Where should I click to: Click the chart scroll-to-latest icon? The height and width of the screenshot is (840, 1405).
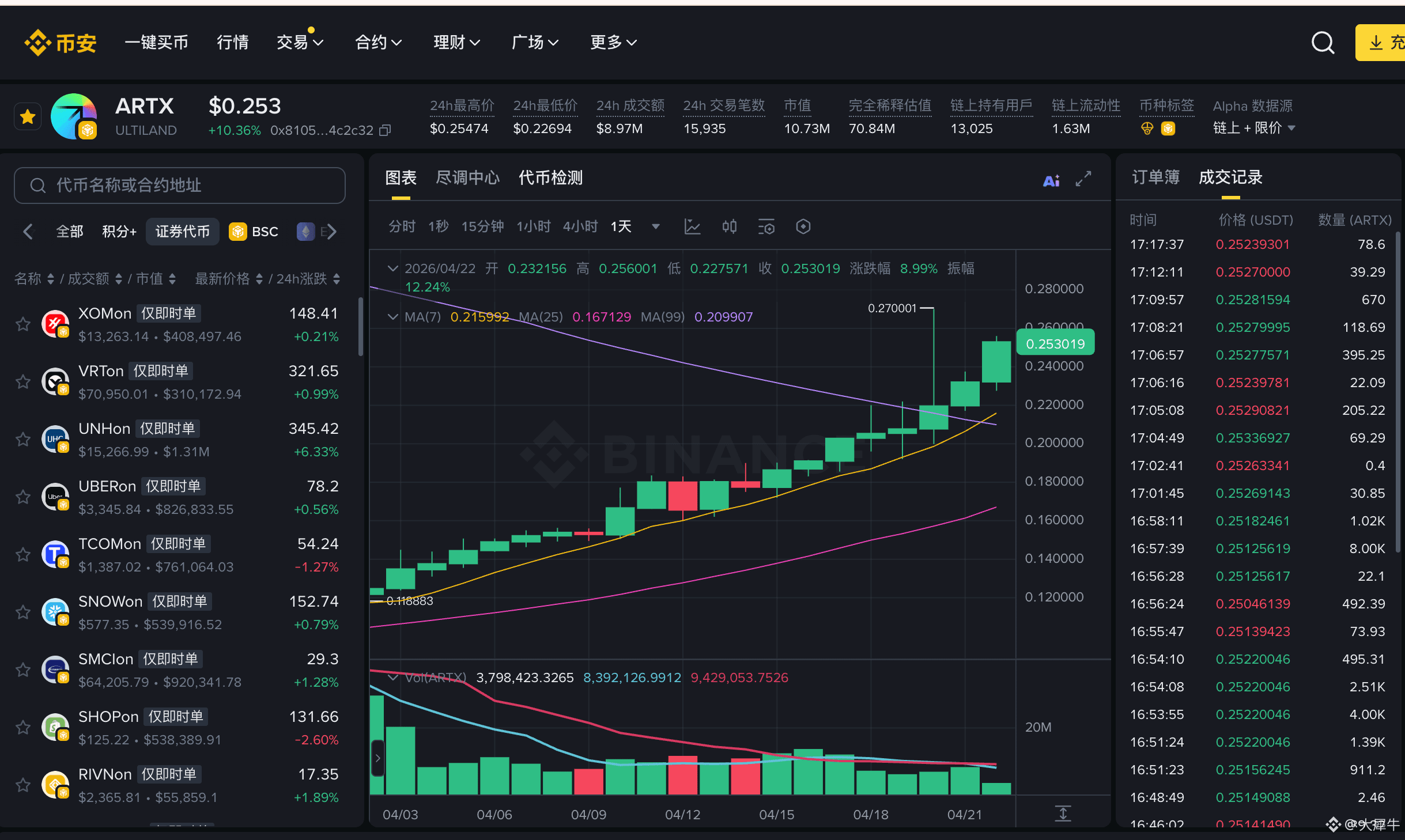coord(1063,813)
